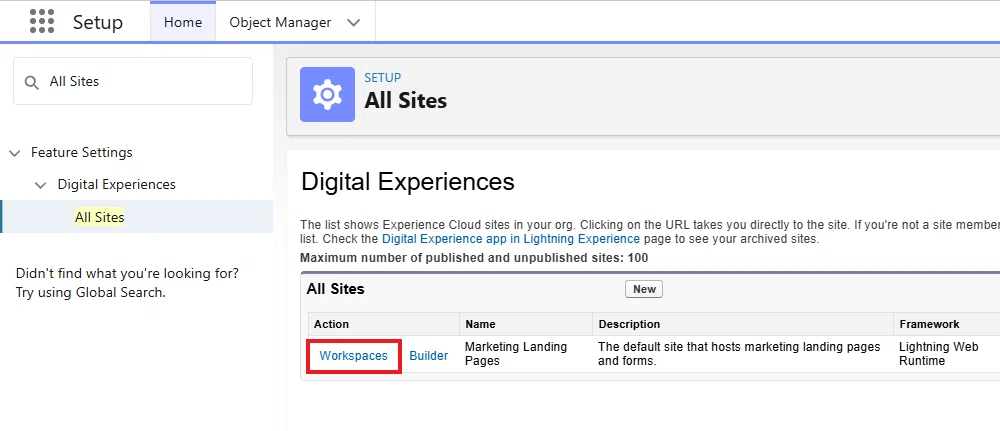The height and width of the screenshot is (431, 1000).
Task: Click the Feature Settings label
Action: (x=82, y=152)
